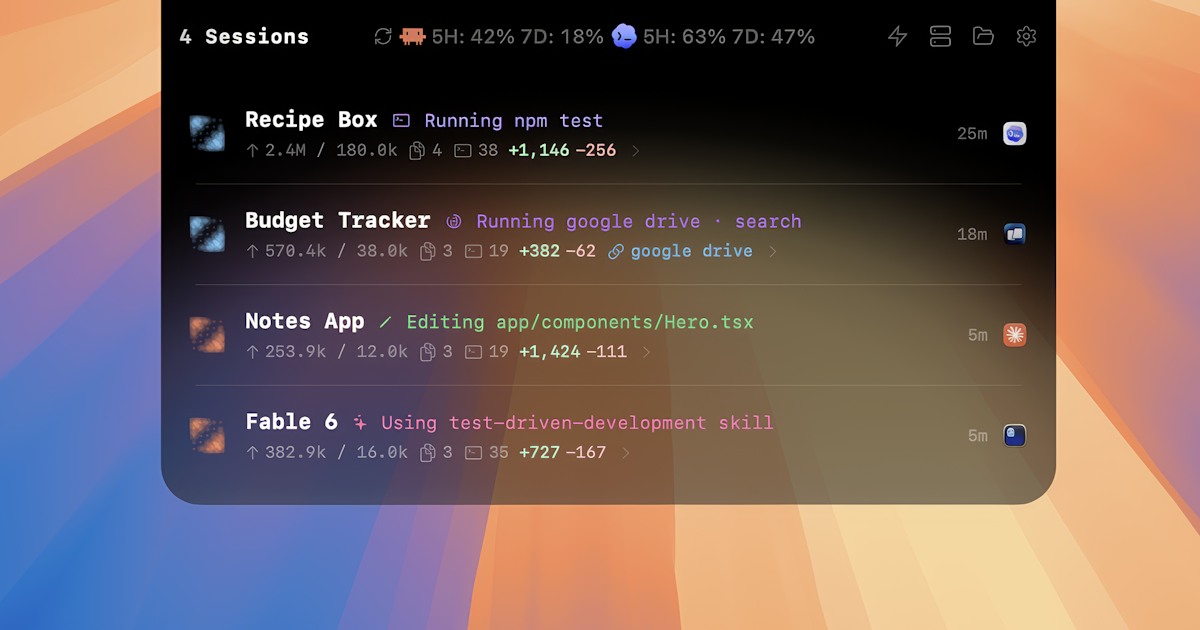
Task: Click the app icon in the Fable 6 row
Action: pos(1015,436)
